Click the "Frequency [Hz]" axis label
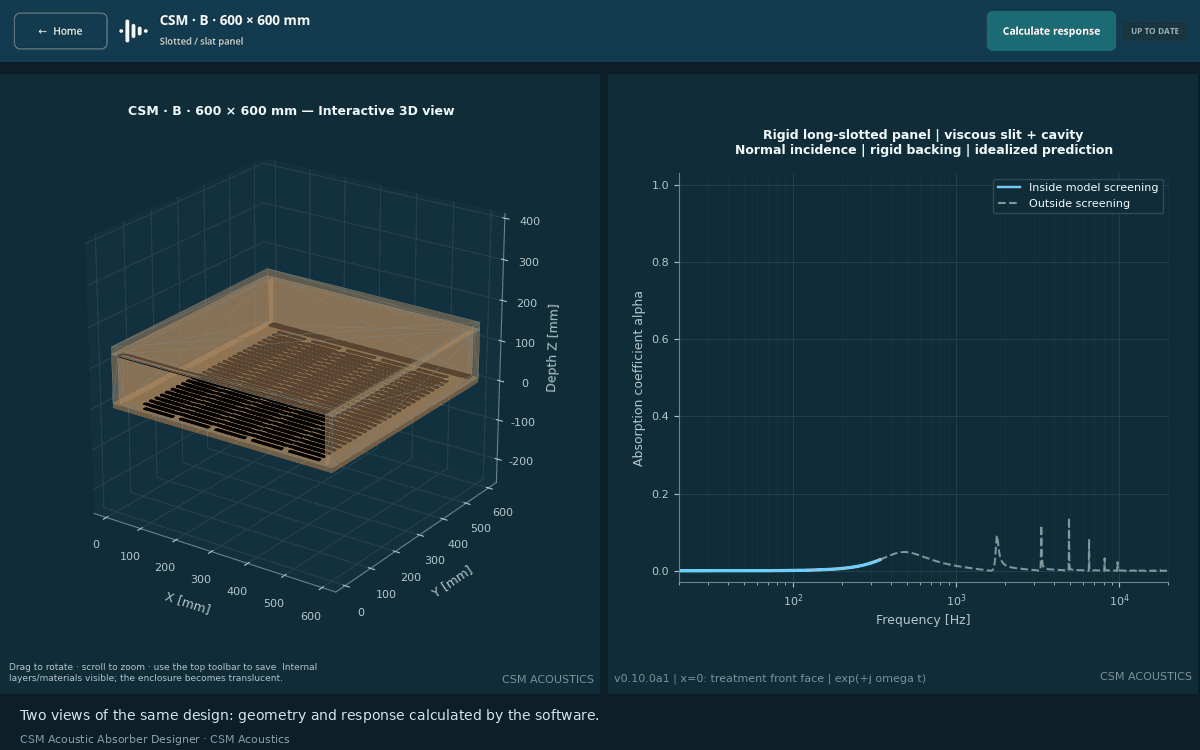The height and width of the screenshot is (750, 1200). [923, 620]
